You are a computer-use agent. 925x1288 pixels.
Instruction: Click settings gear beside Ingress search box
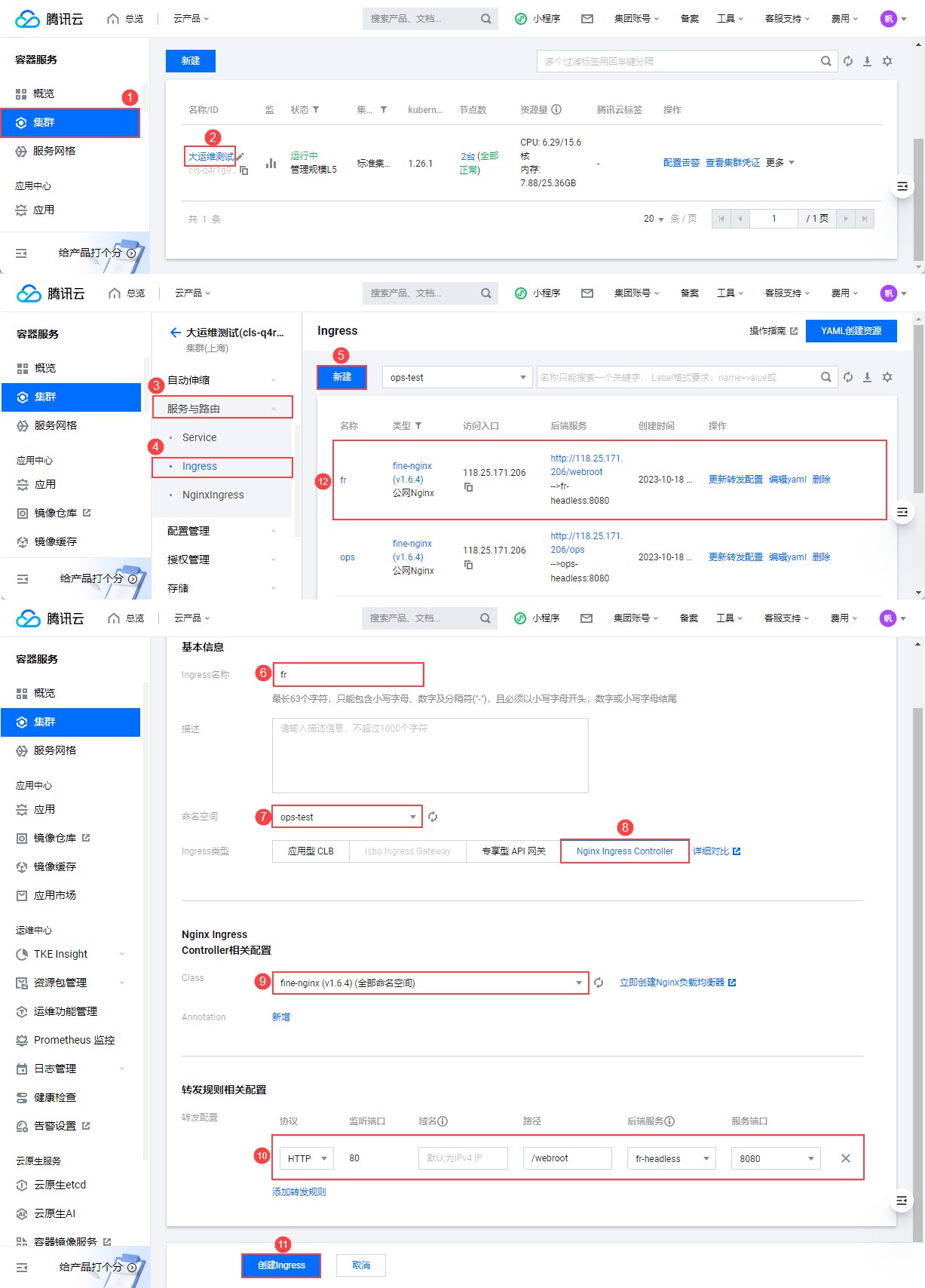coord(887,377)
